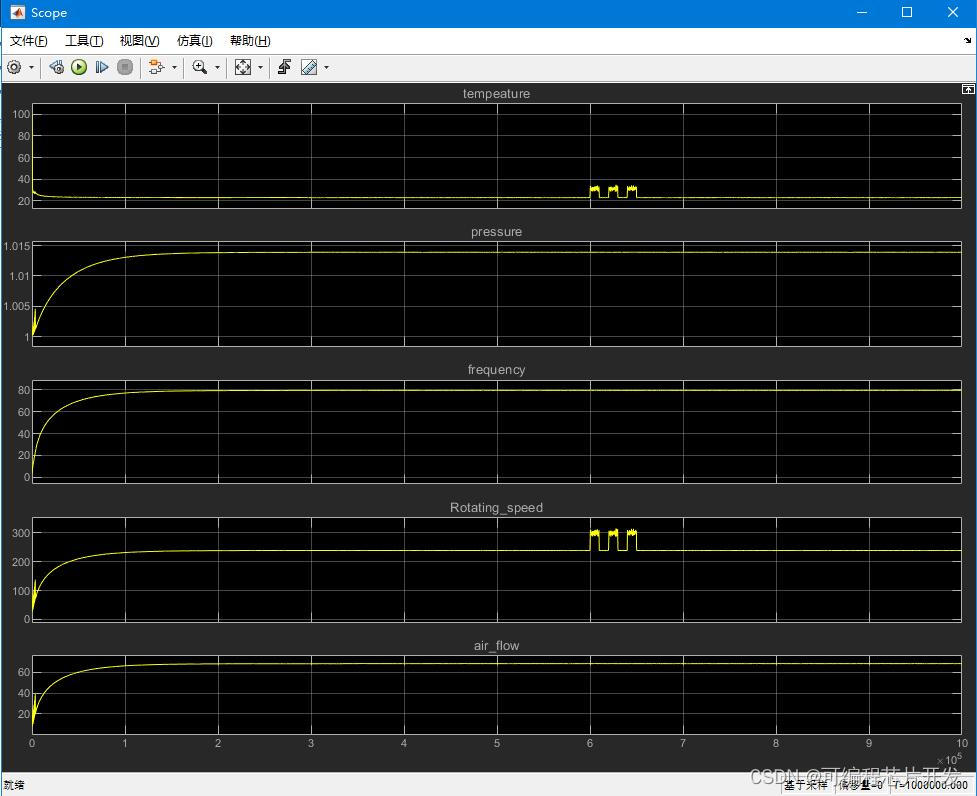Expand the zoom tool dropdown arrow
This screenshot has width=977, height=796.
217,67
